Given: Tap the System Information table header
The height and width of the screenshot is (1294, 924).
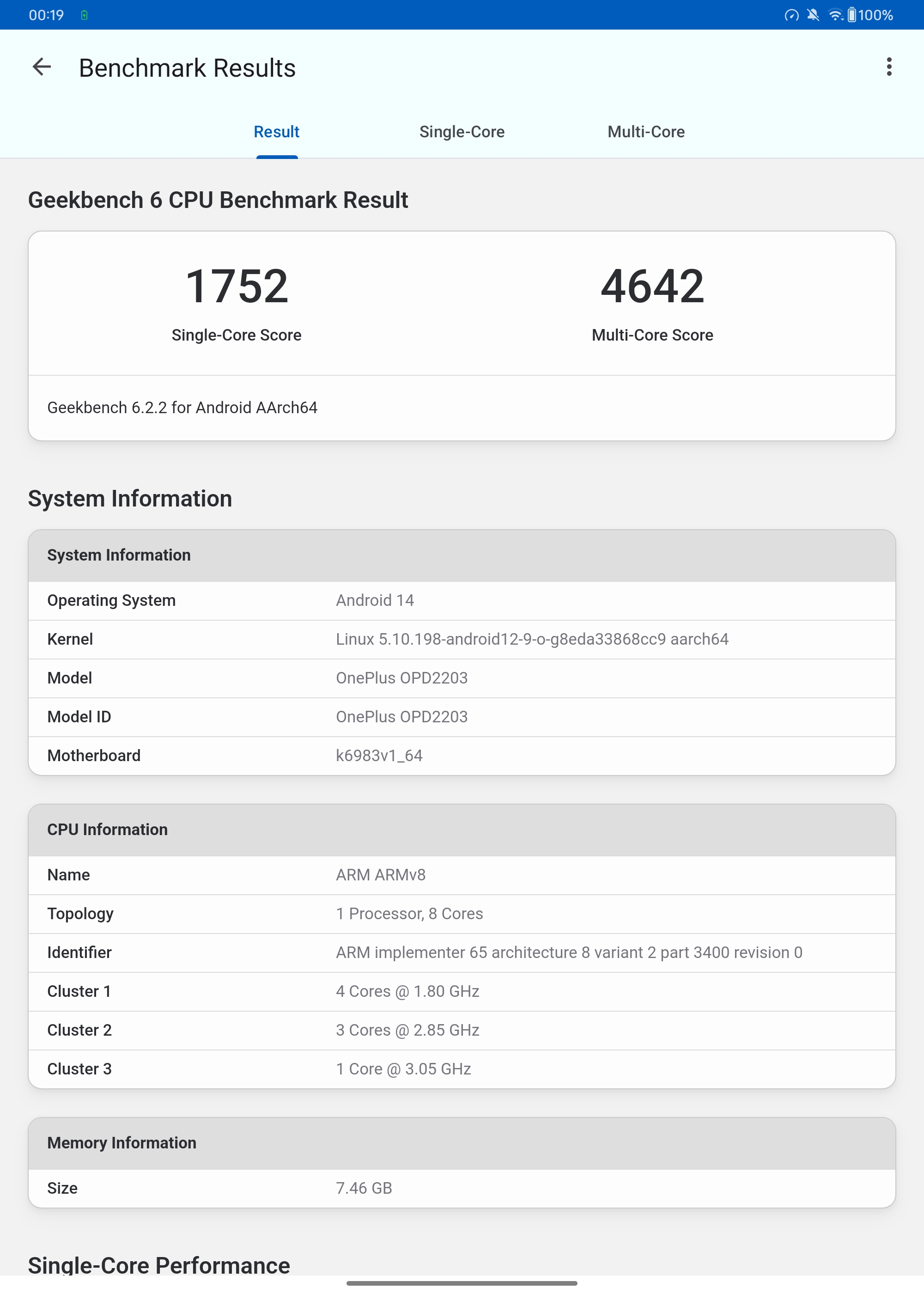Looking at the screenshot, I should point(462,555).
